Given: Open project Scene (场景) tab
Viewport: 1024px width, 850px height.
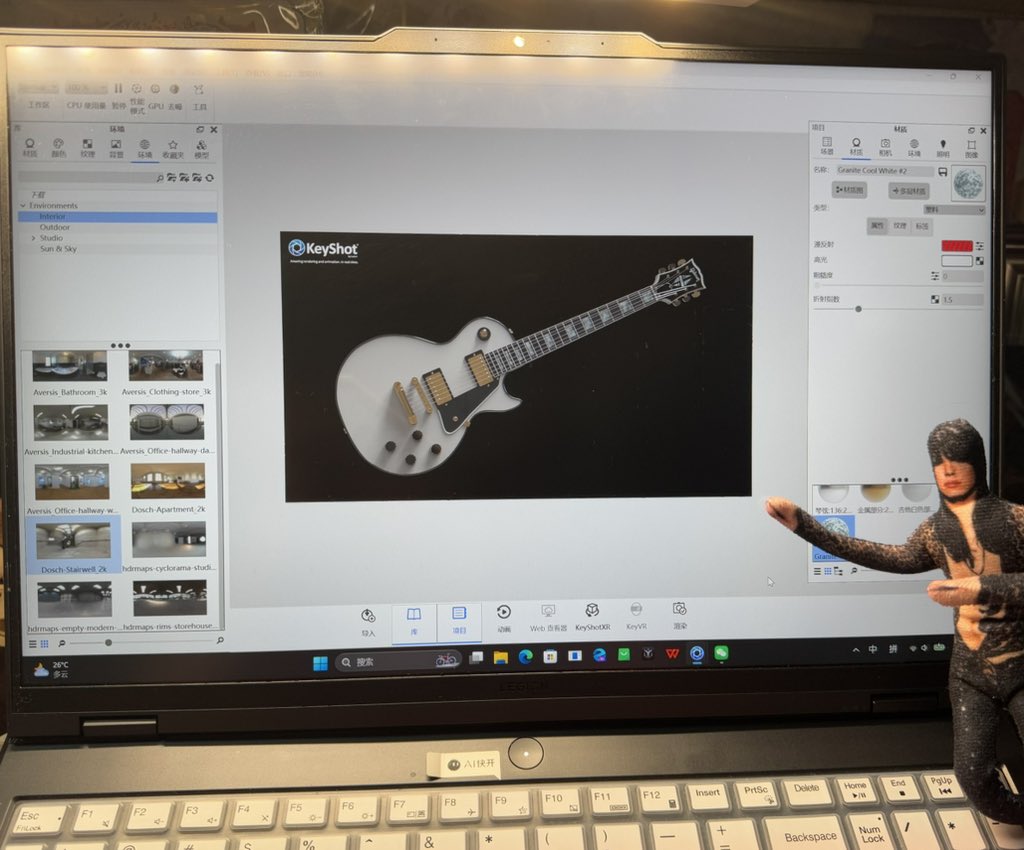Looking at the screenshot, I should pyautogui.click(x=827, y=146).
